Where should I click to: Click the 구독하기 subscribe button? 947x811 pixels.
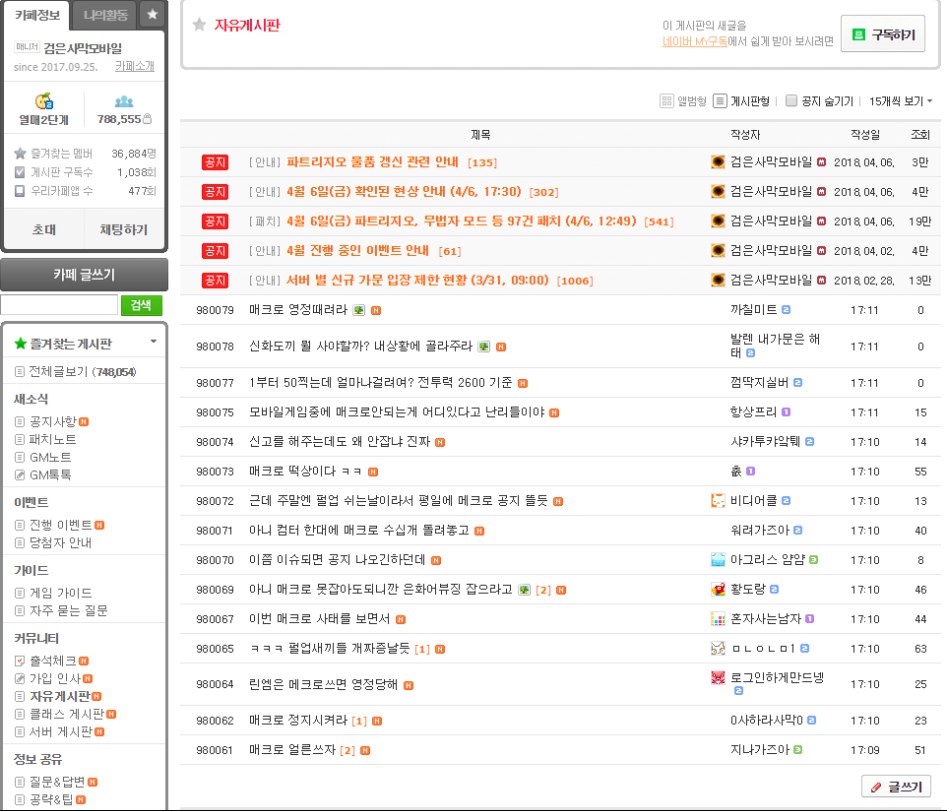click(882, 34)
